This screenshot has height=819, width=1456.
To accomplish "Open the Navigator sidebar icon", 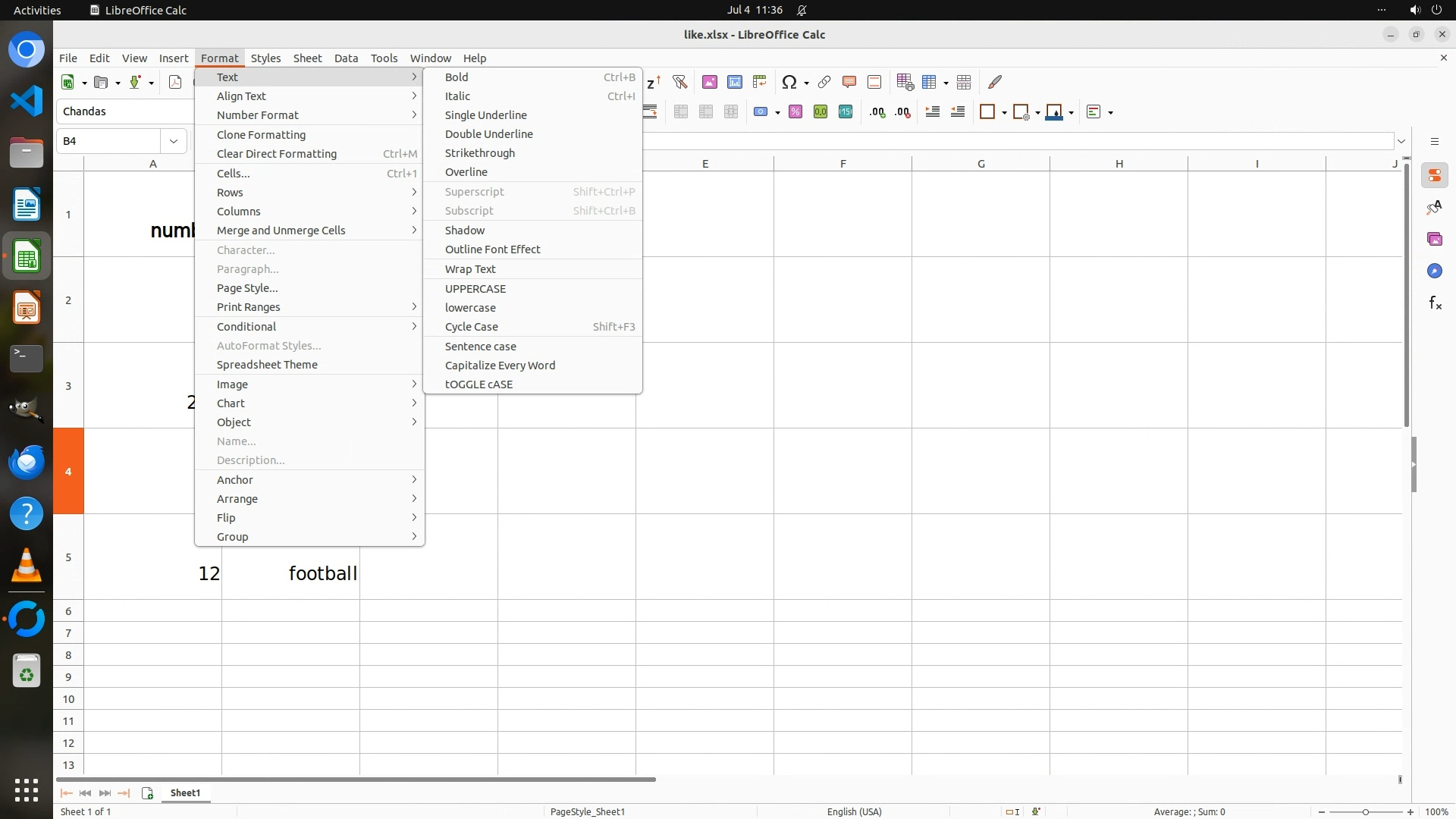I will 1435,271.
